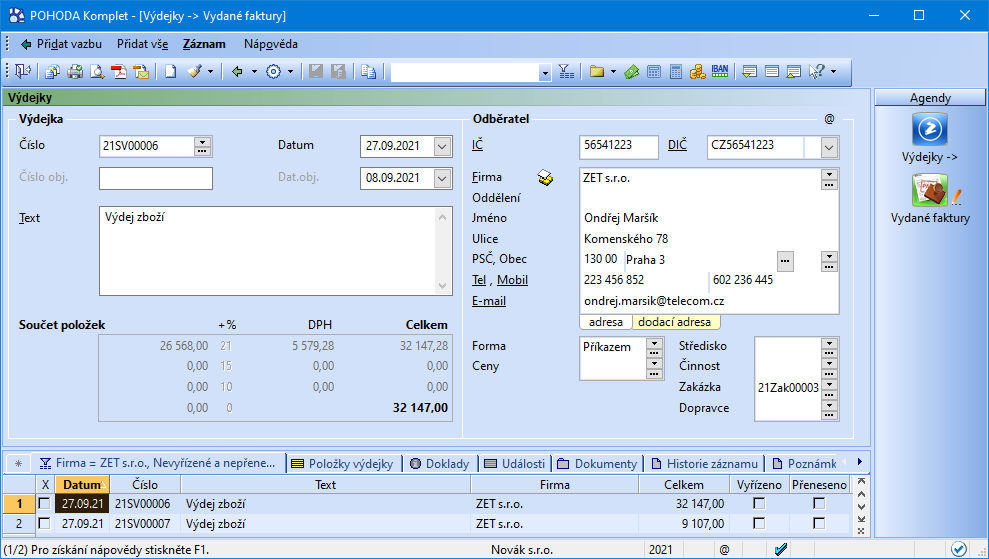Switch to Položky výdejky tab
The image size is (989, 559).
click(x=342, y=464)
